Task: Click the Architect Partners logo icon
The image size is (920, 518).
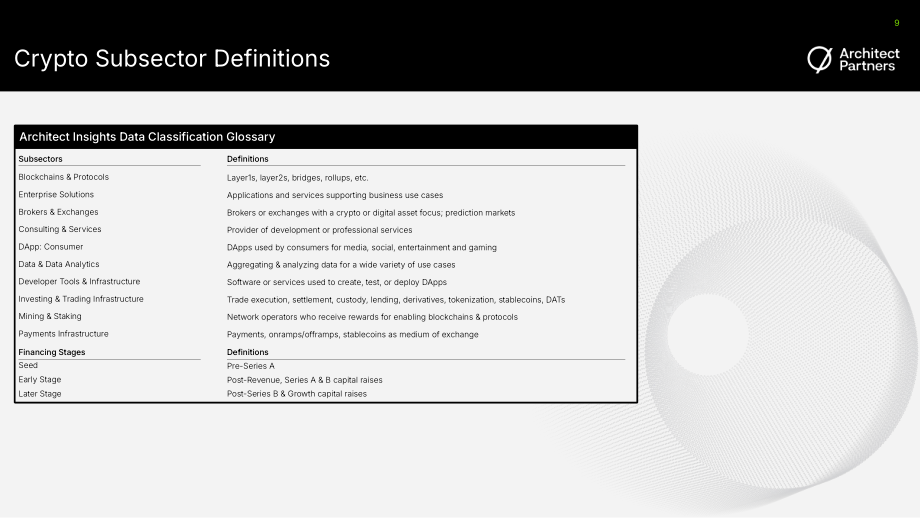Action: coord(820,59)
